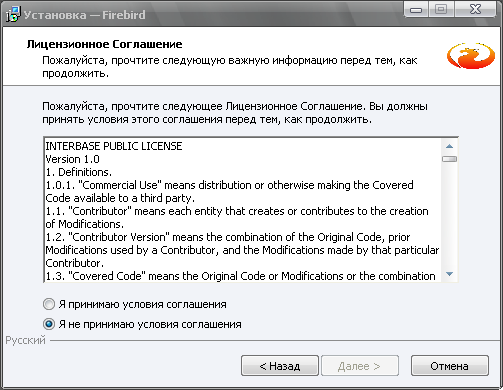Click the "Русский" language label

click(x=25, y=340)
